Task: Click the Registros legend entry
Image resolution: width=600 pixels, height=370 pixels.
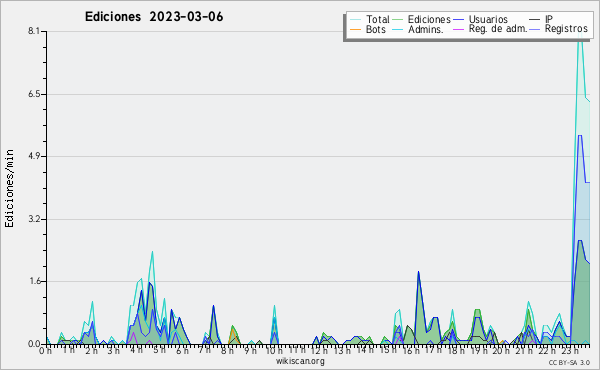Action: (559, 29)
